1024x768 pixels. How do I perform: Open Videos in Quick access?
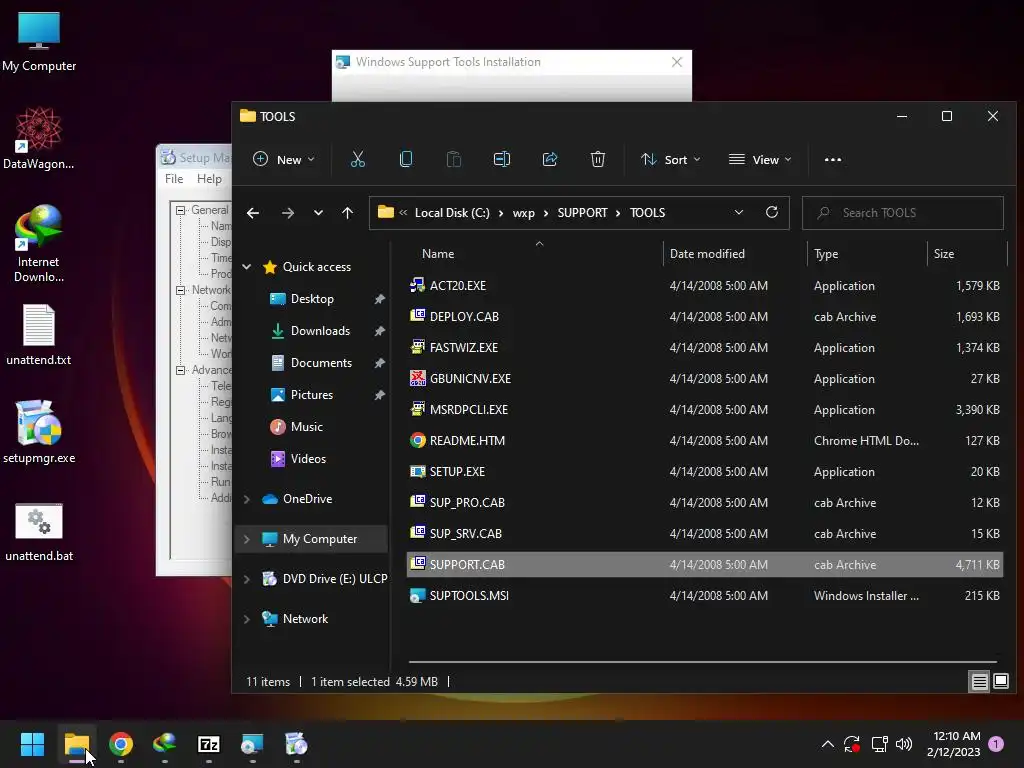pos(308,459)
